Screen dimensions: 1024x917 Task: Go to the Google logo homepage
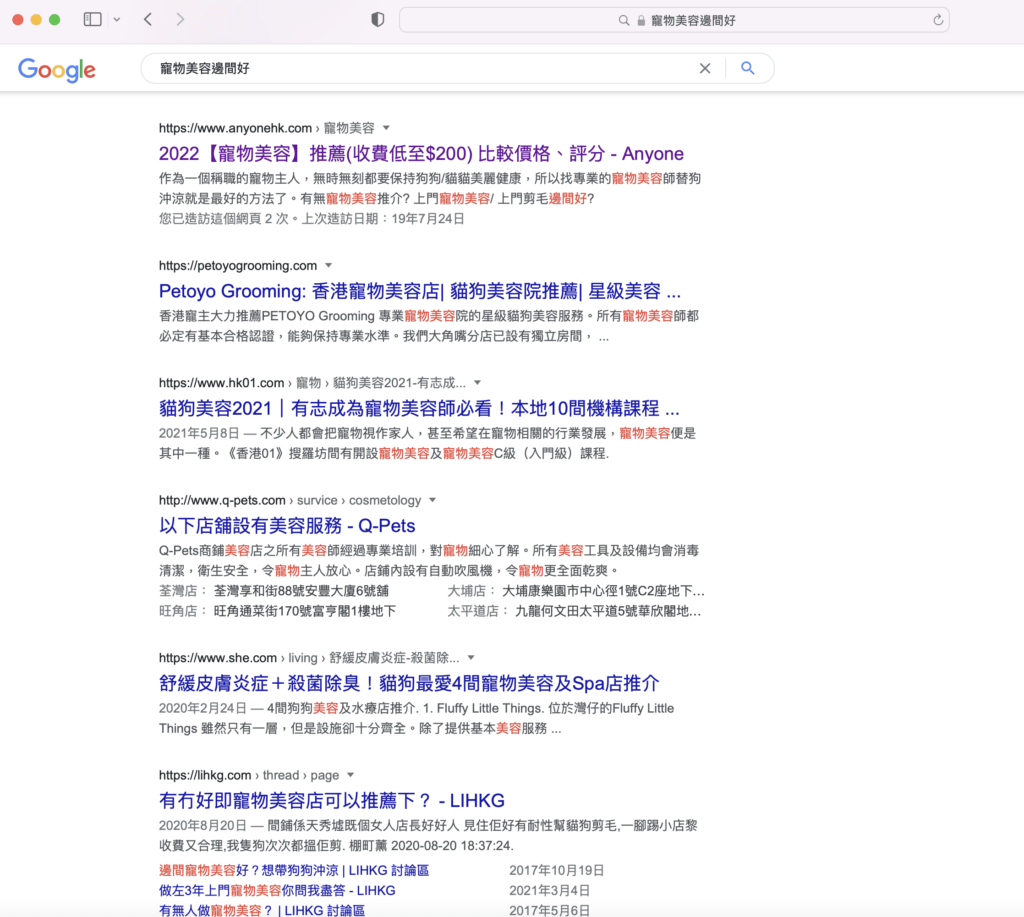57,70
